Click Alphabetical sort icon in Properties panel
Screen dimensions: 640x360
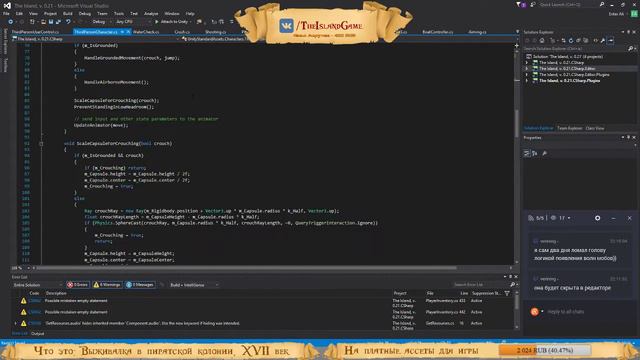535,153
